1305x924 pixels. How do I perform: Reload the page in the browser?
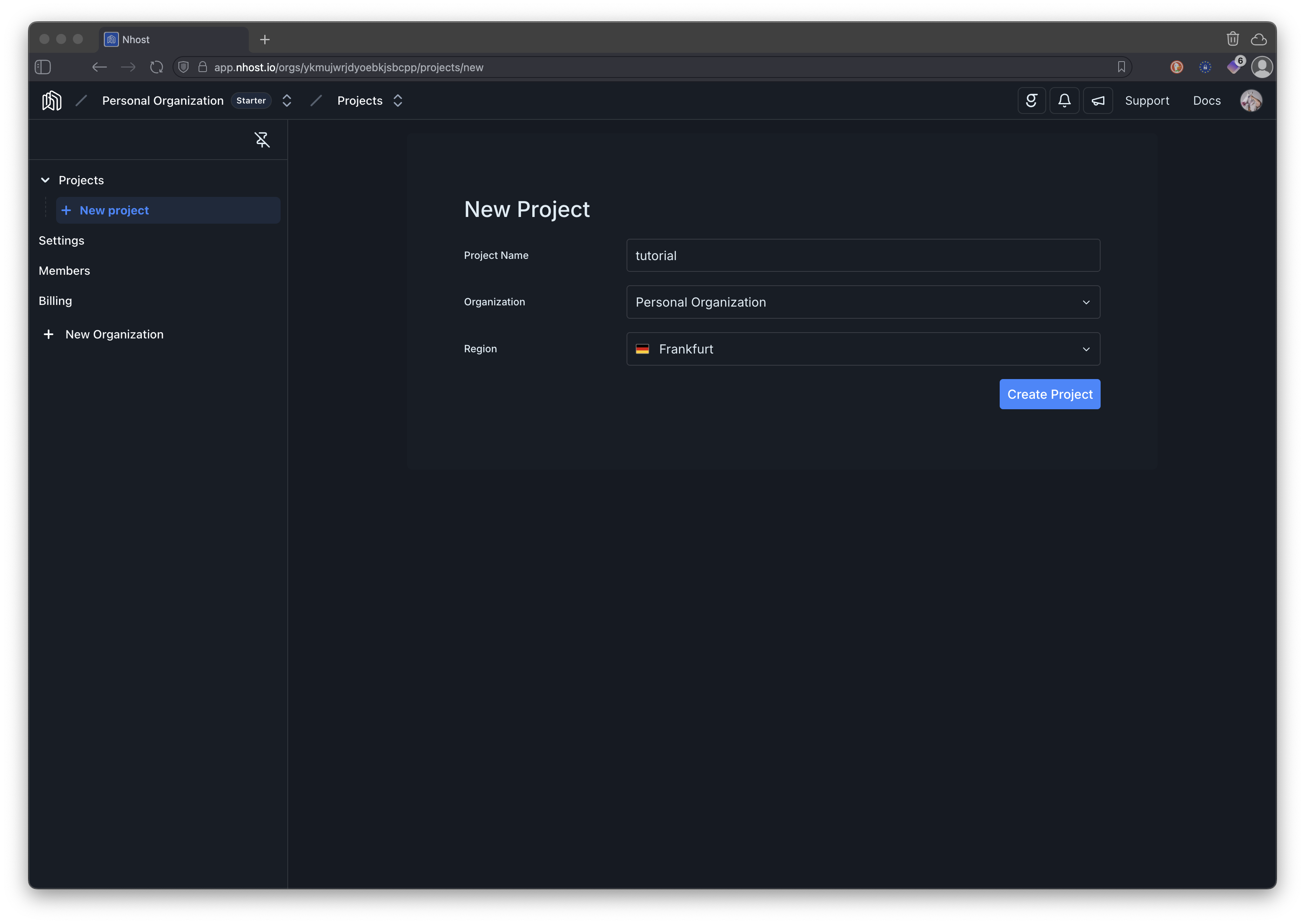pos(157,67)
